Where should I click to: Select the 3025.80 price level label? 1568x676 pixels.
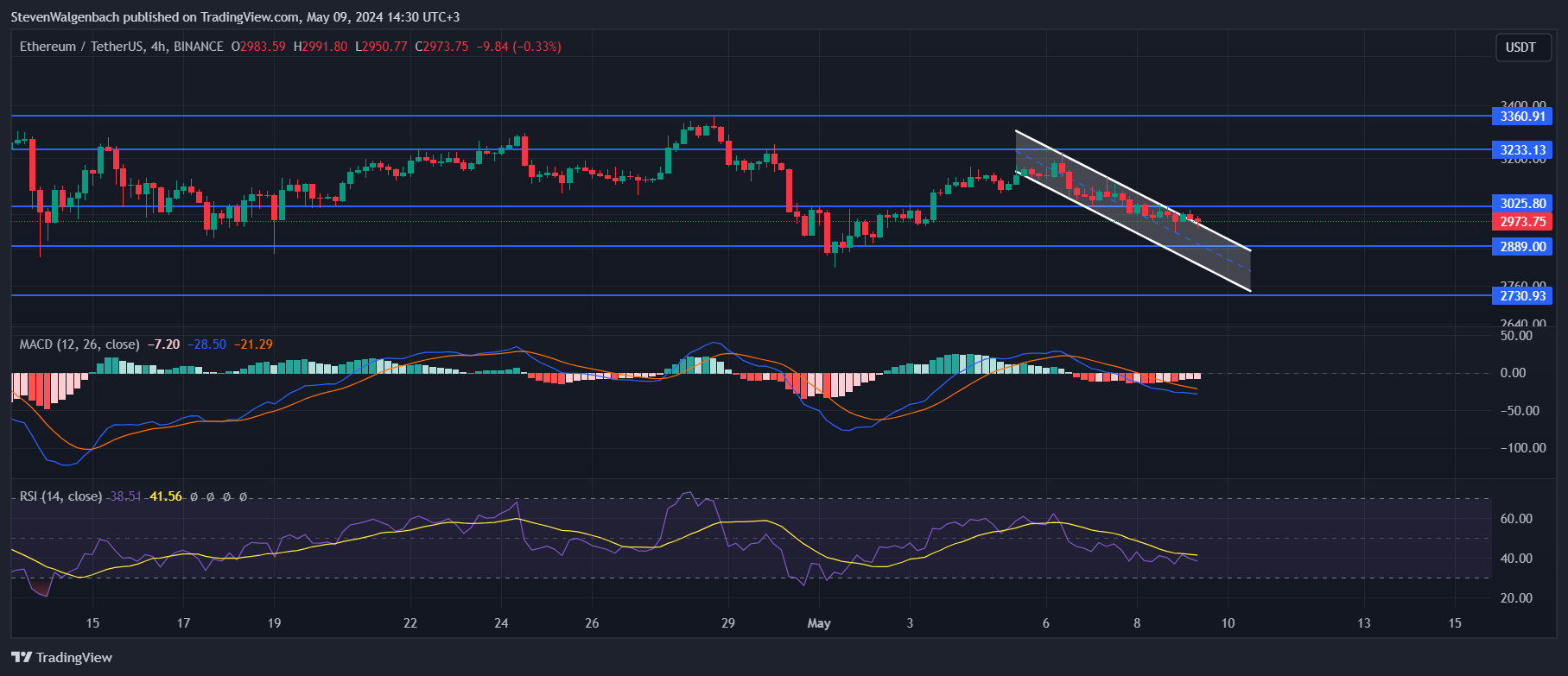pos(1522,204)
